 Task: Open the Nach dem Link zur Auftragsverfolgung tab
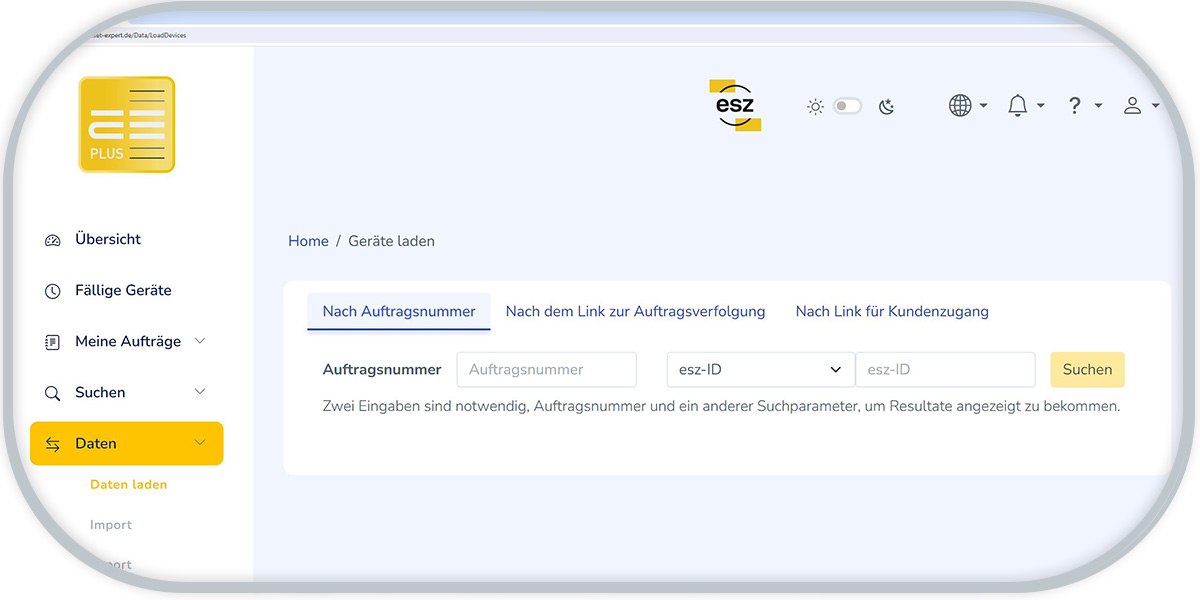[635, 311]
